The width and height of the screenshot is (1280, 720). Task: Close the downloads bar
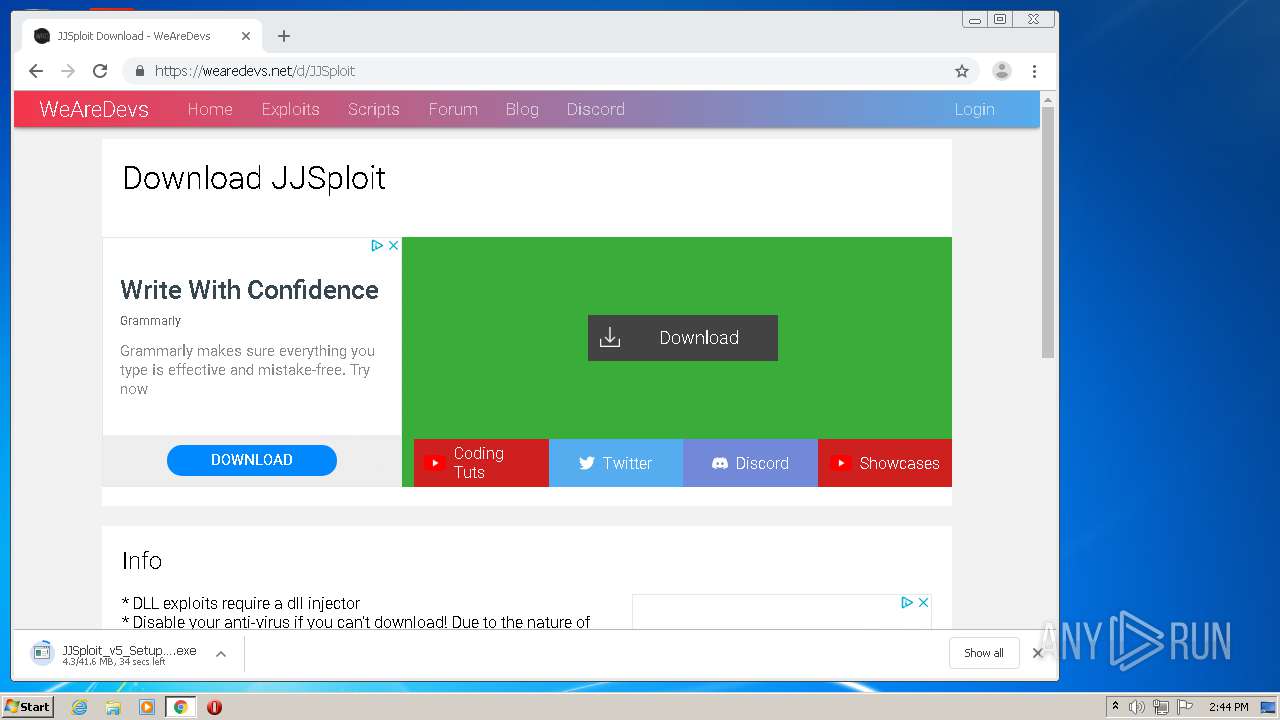coord(1037,653)
